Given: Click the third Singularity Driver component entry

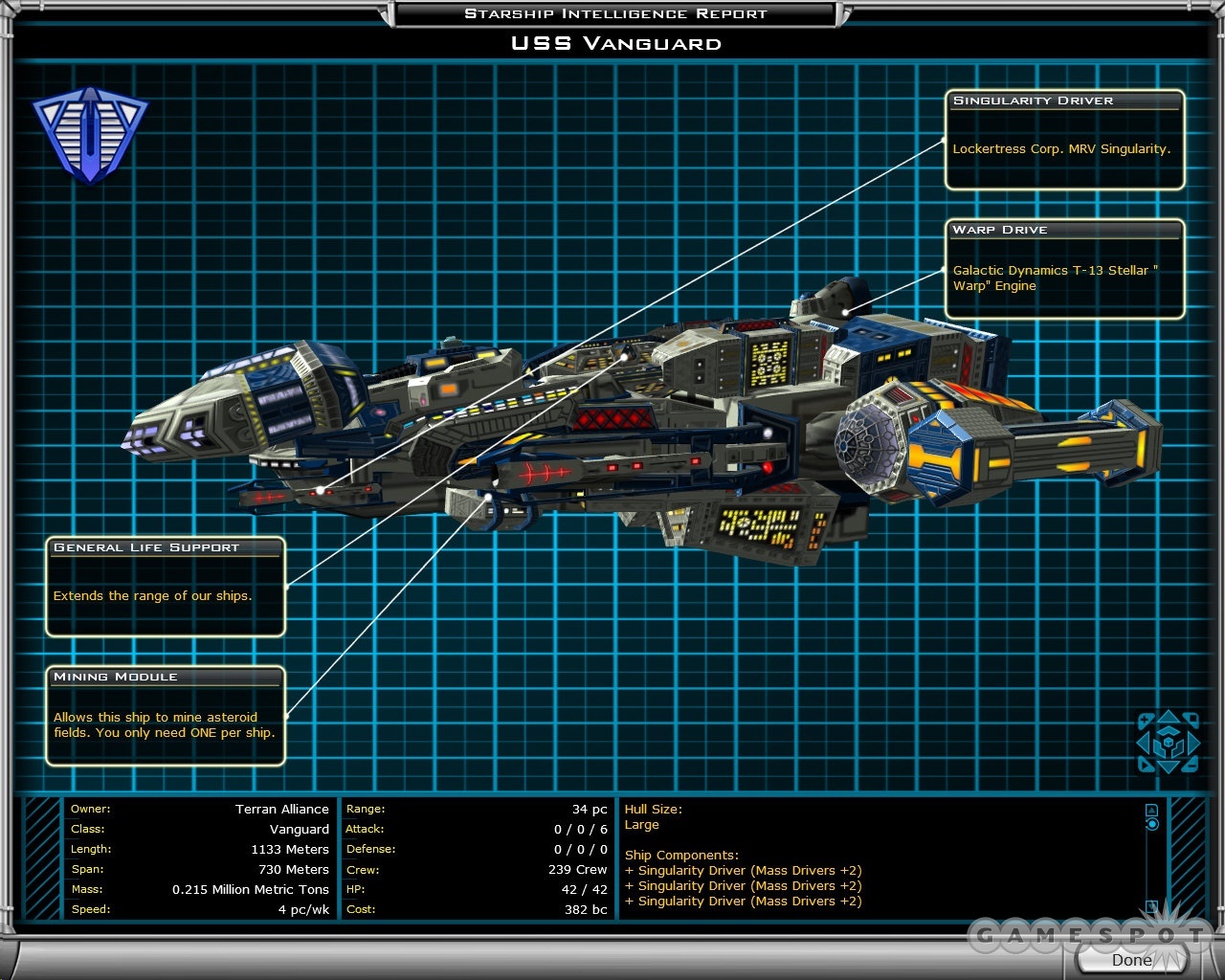Looking at the screenshot, I should (744, 901).
